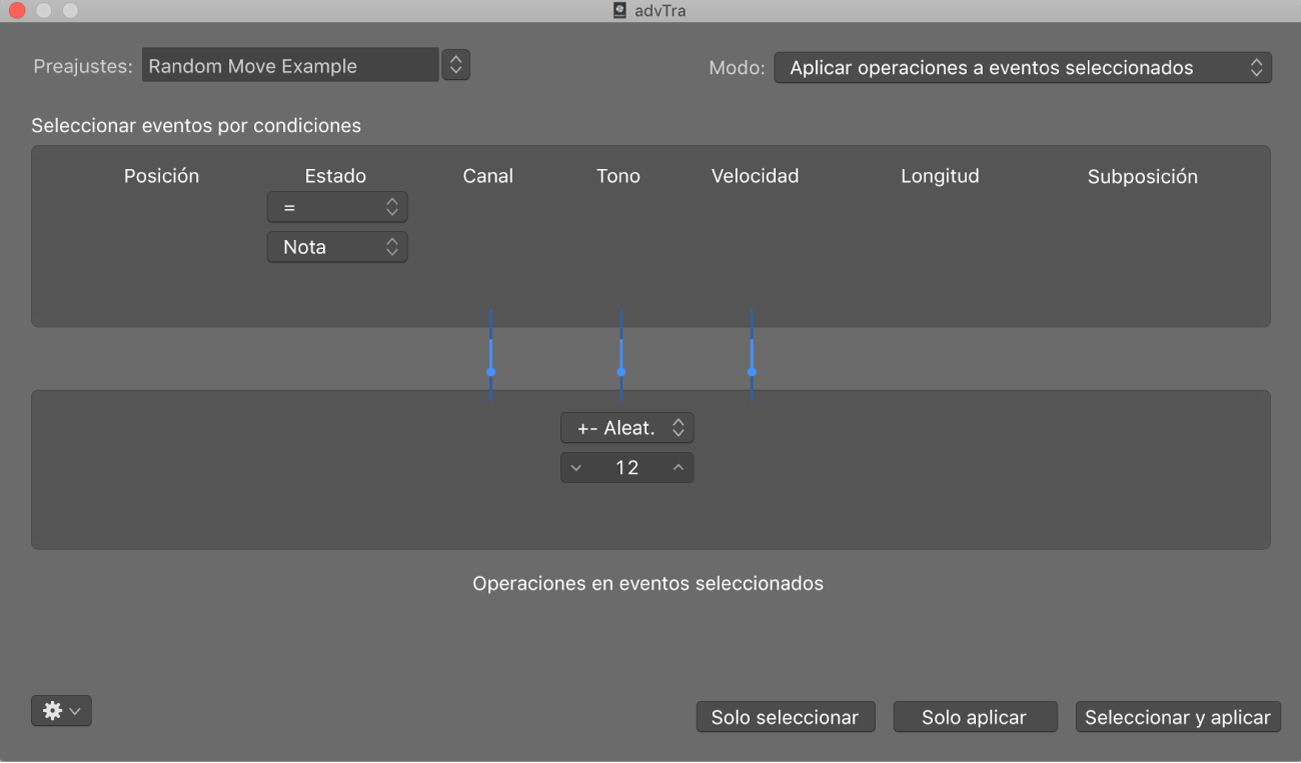Viewport: 1301px width, 763px height.
Task: Open the Preajustes preset menu showing Random Move Example
Action: [290, 65]
